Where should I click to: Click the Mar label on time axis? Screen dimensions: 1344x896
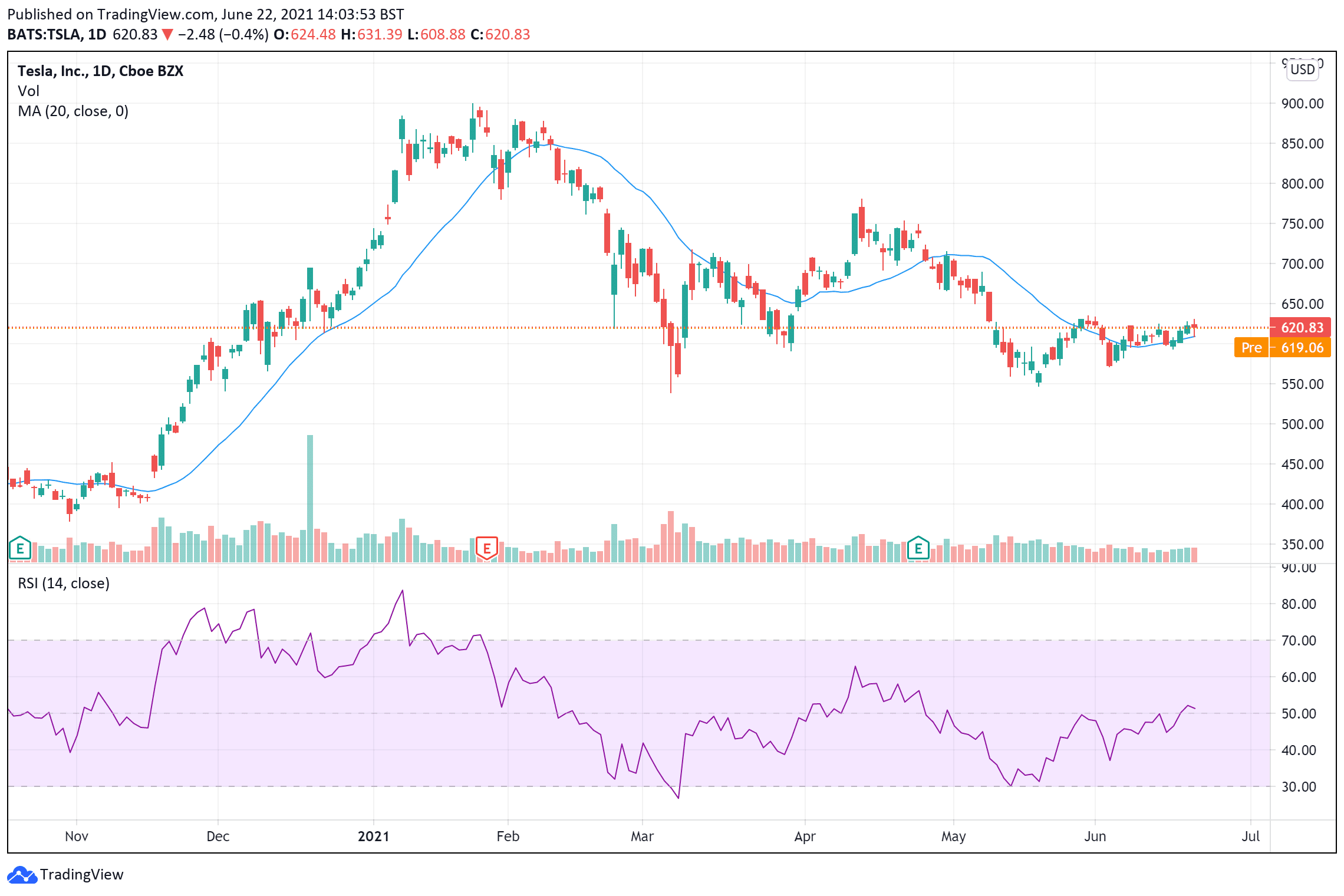643,836
